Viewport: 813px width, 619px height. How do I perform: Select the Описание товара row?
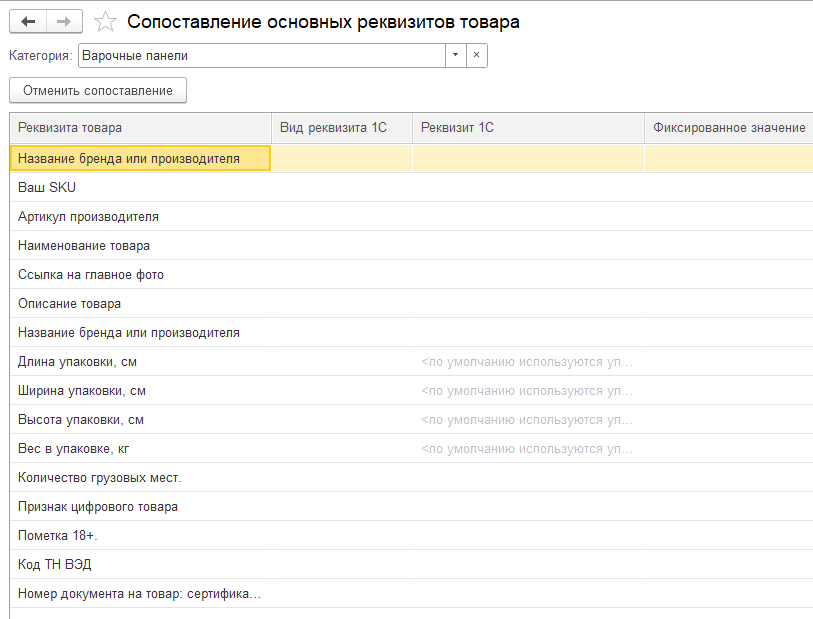click(412, 303)
